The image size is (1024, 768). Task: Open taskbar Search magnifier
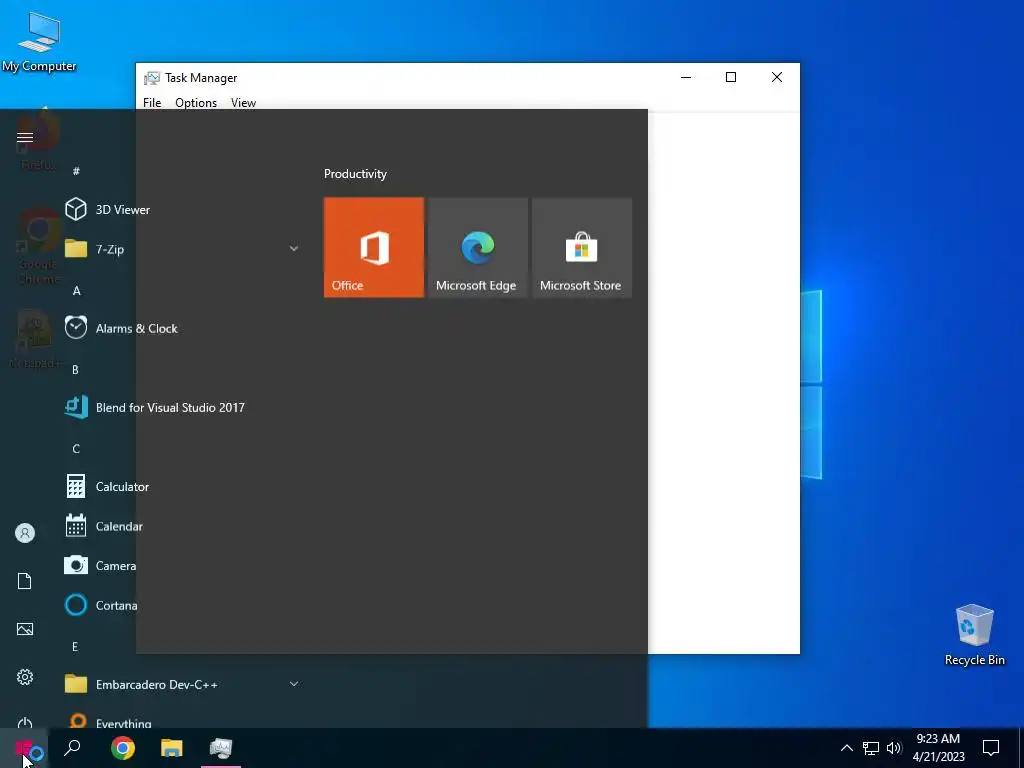pos(72,748)
